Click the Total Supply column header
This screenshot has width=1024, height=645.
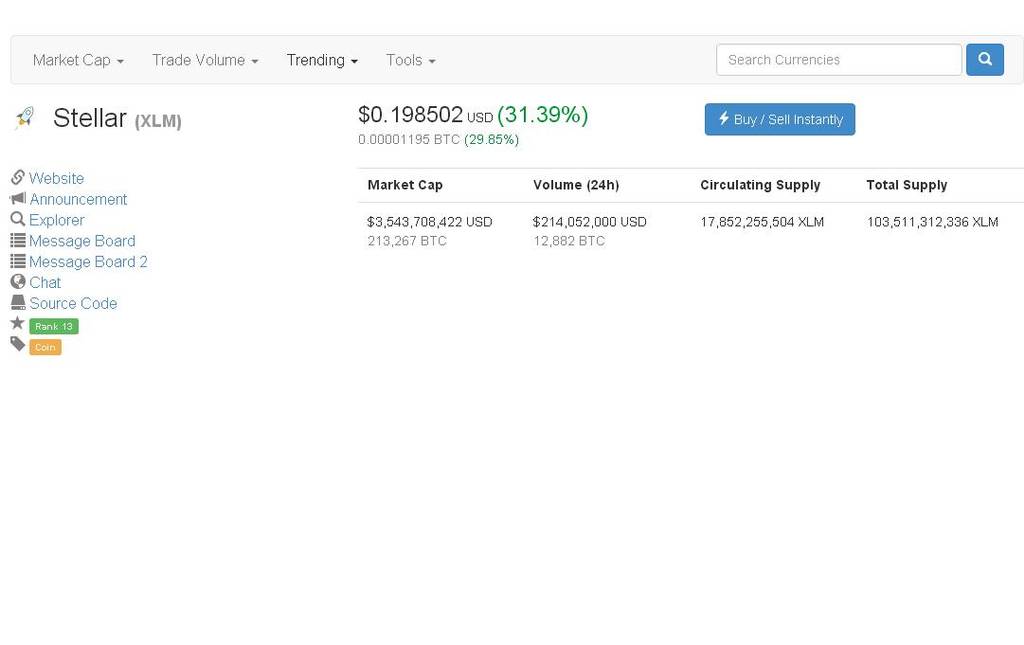coord(906,185)
